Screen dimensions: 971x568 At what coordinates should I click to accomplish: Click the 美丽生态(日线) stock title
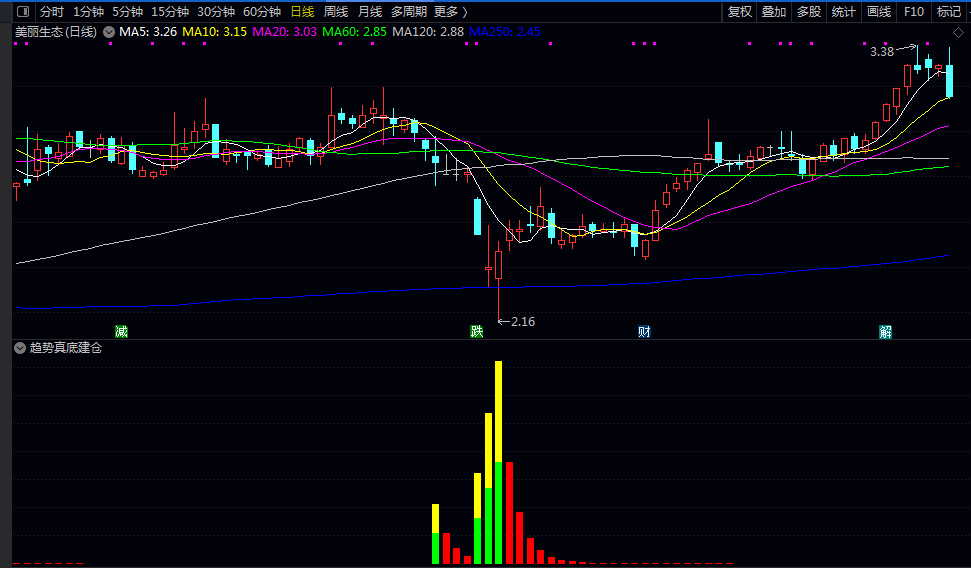coord(56,32)
